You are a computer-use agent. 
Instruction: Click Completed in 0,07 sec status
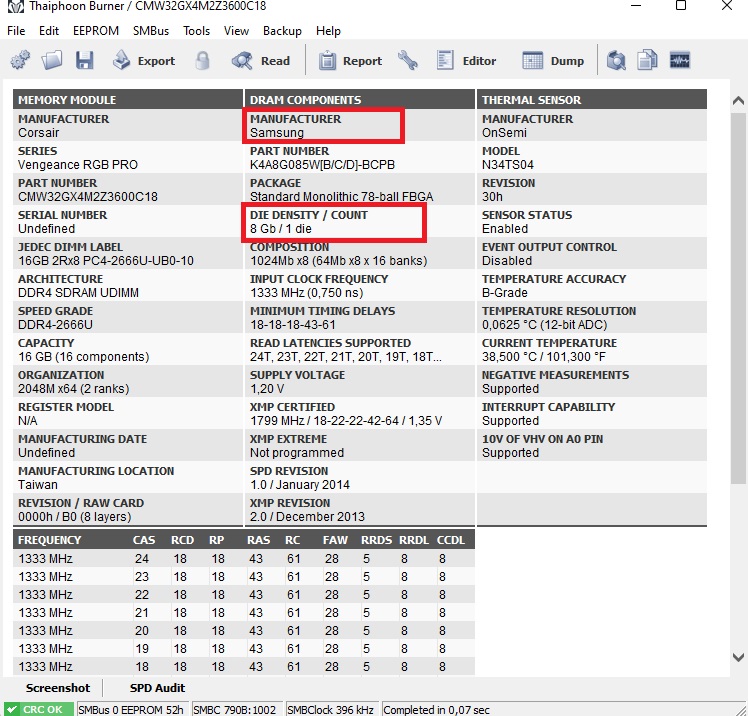pos(436,709)
